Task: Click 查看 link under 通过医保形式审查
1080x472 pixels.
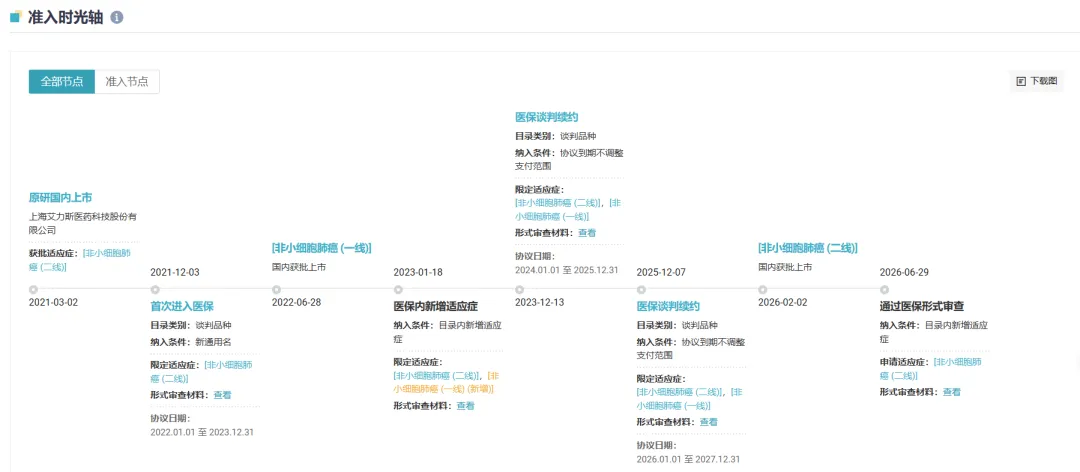Action: [x=952, y=392]
